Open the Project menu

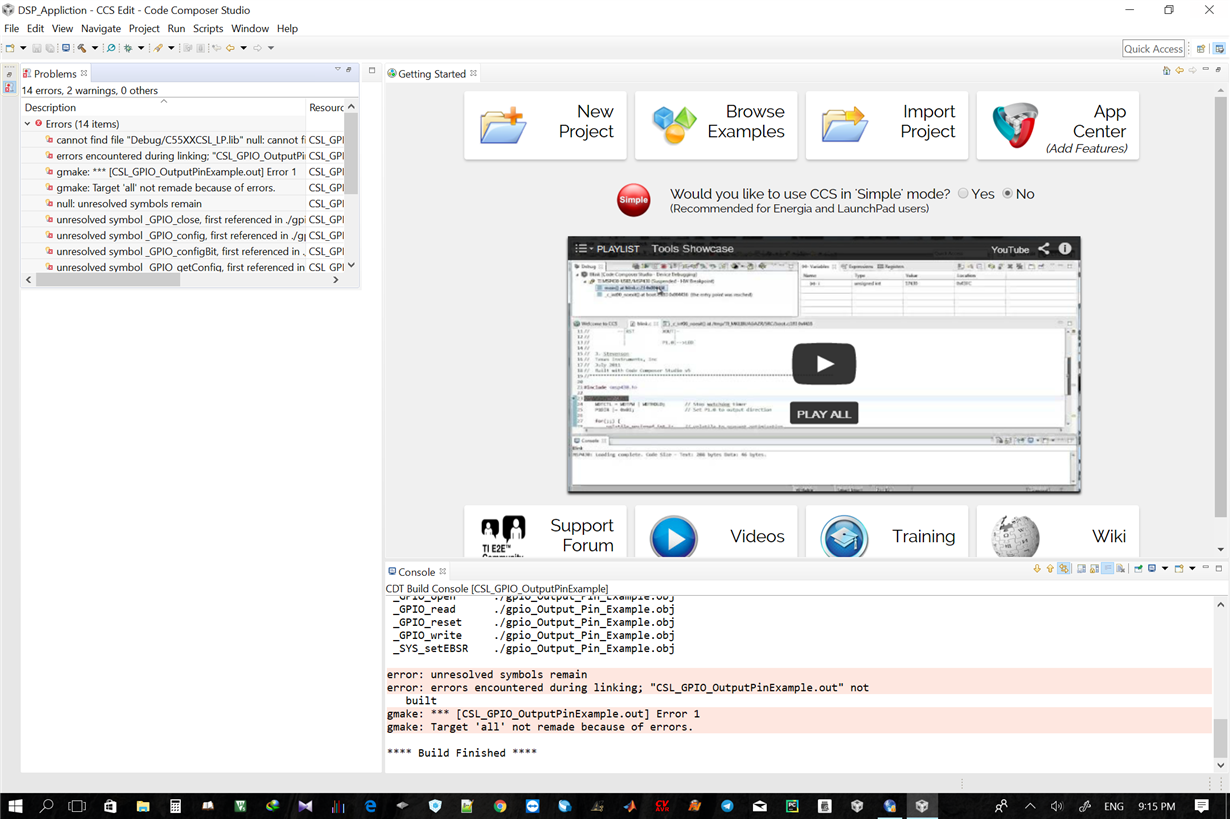[144, 28]
